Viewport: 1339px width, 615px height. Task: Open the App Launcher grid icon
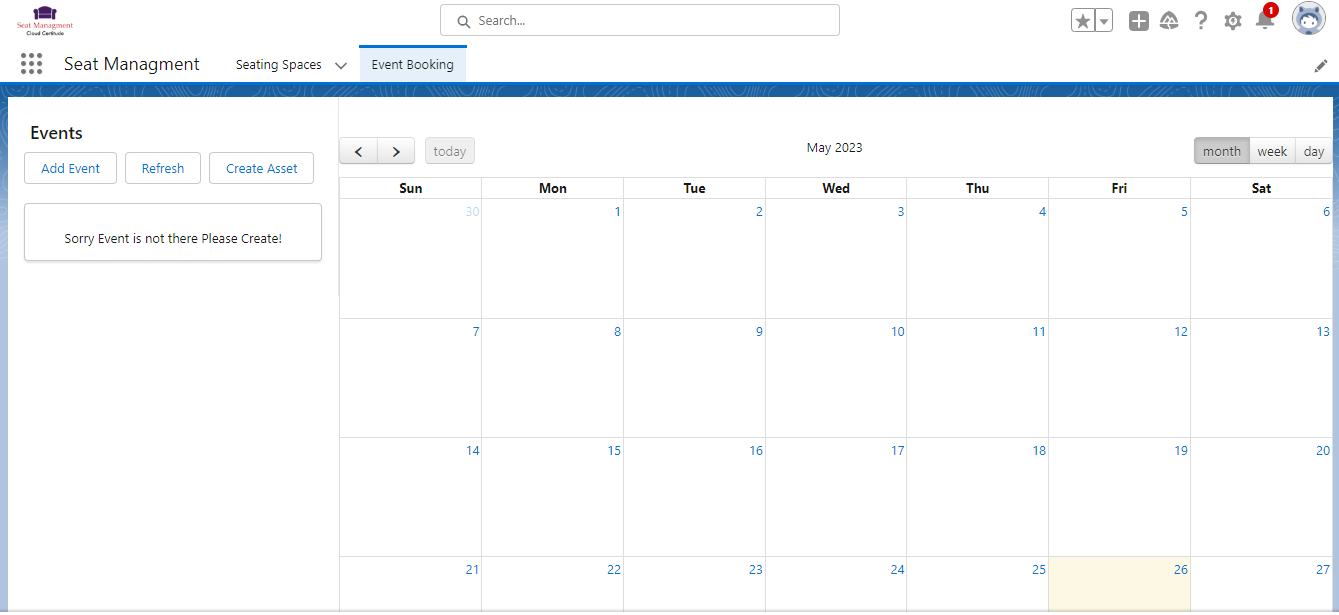click(x=31, y=64)
